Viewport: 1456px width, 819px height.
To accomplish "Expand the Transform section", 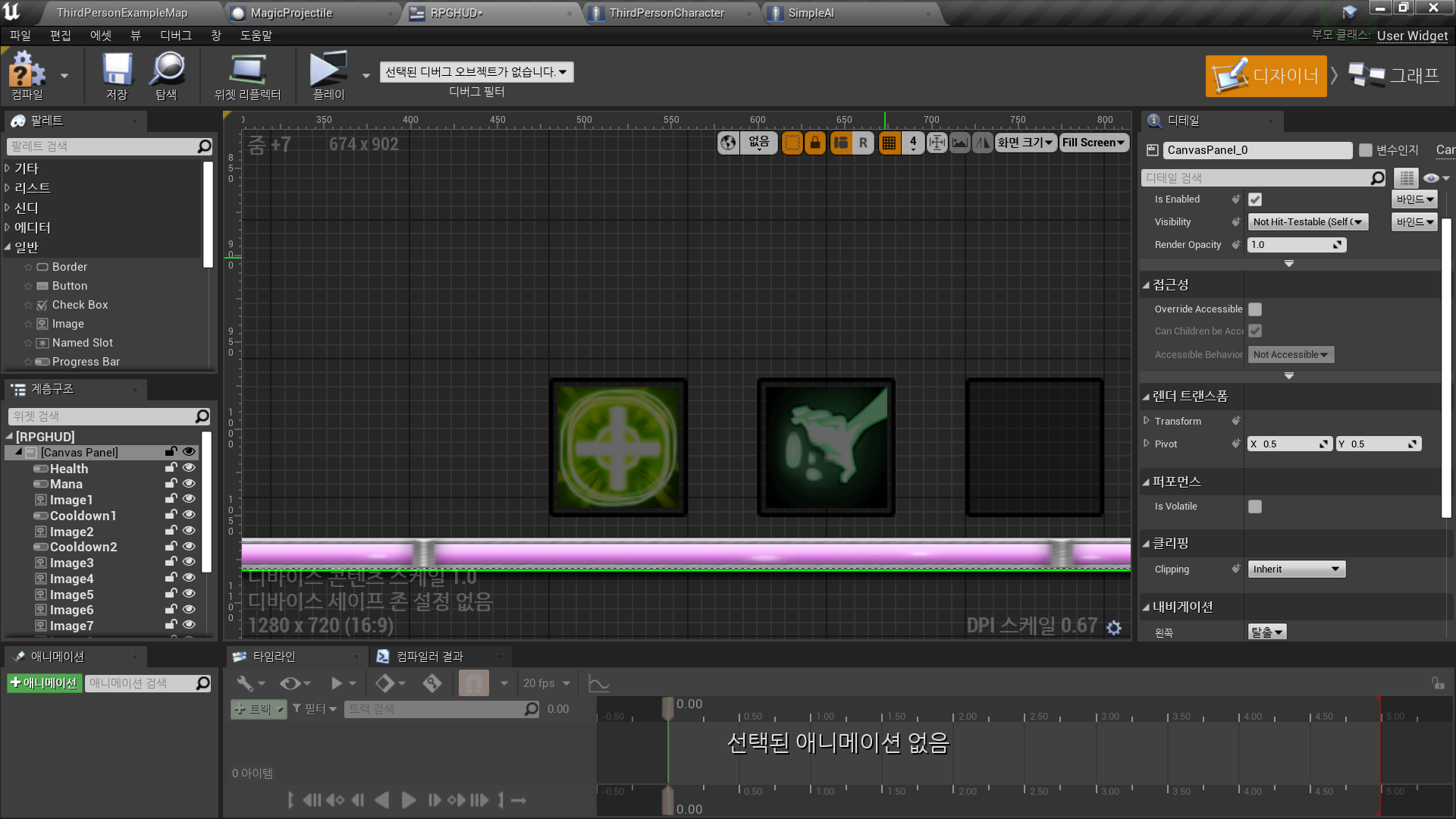I will [x=1147, y=421].
